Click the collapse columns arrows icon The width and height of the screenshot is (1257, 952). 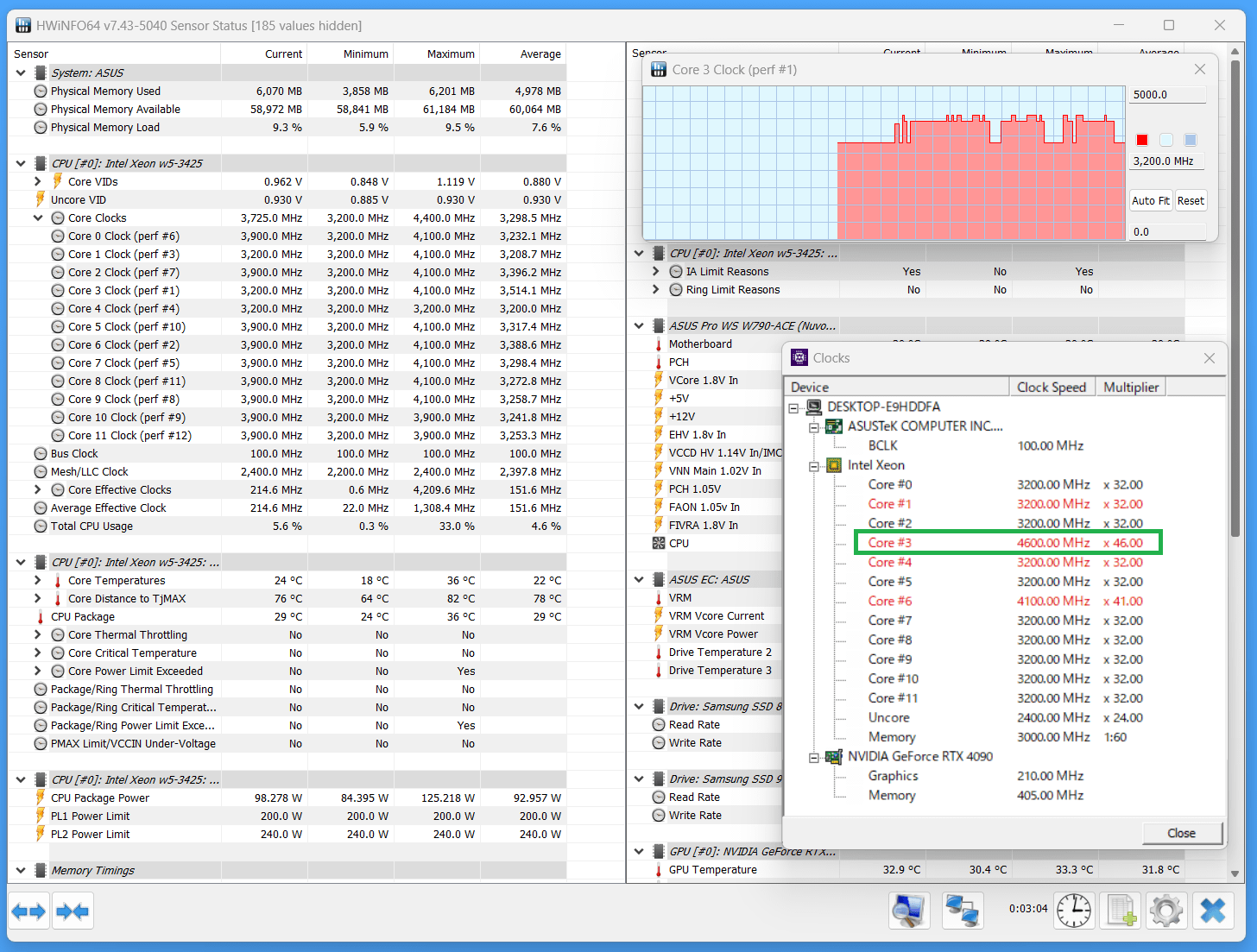(72, 911)
